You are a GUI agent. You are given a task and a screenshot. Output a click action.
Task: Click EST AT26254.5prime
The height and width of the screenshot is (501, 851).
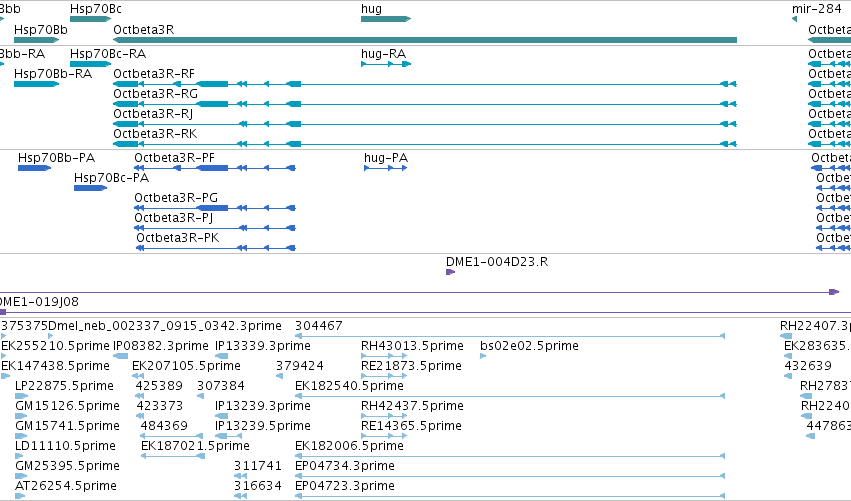(66, 486)
